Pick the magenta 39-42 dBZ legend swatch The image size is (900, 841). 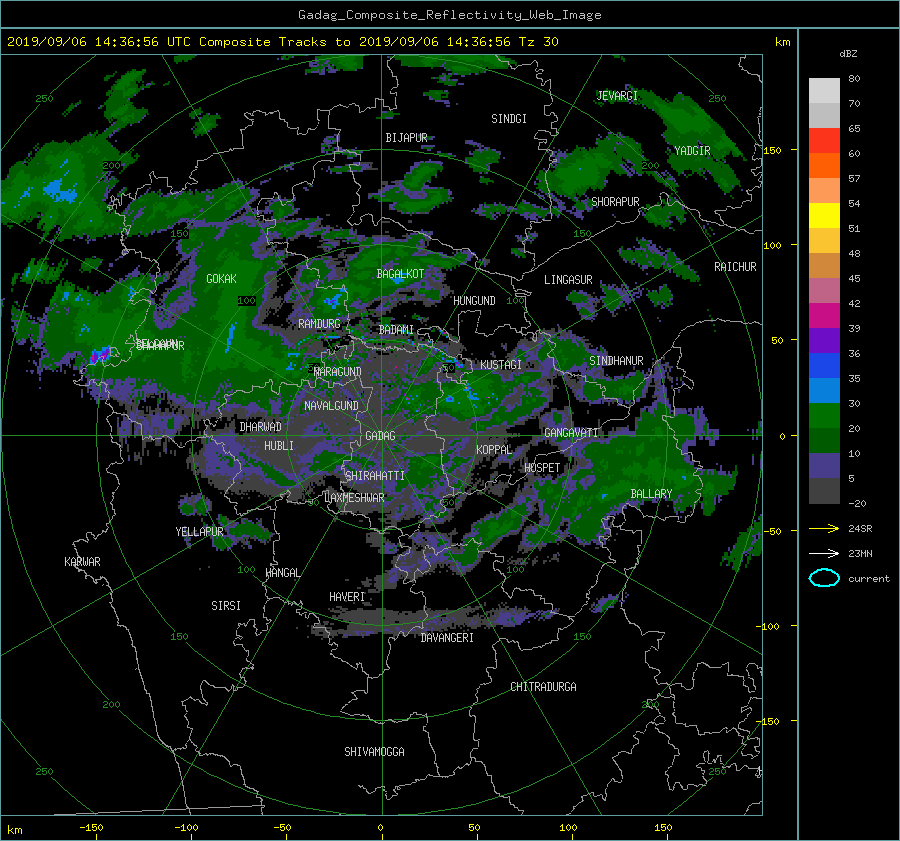coord(824,316)
